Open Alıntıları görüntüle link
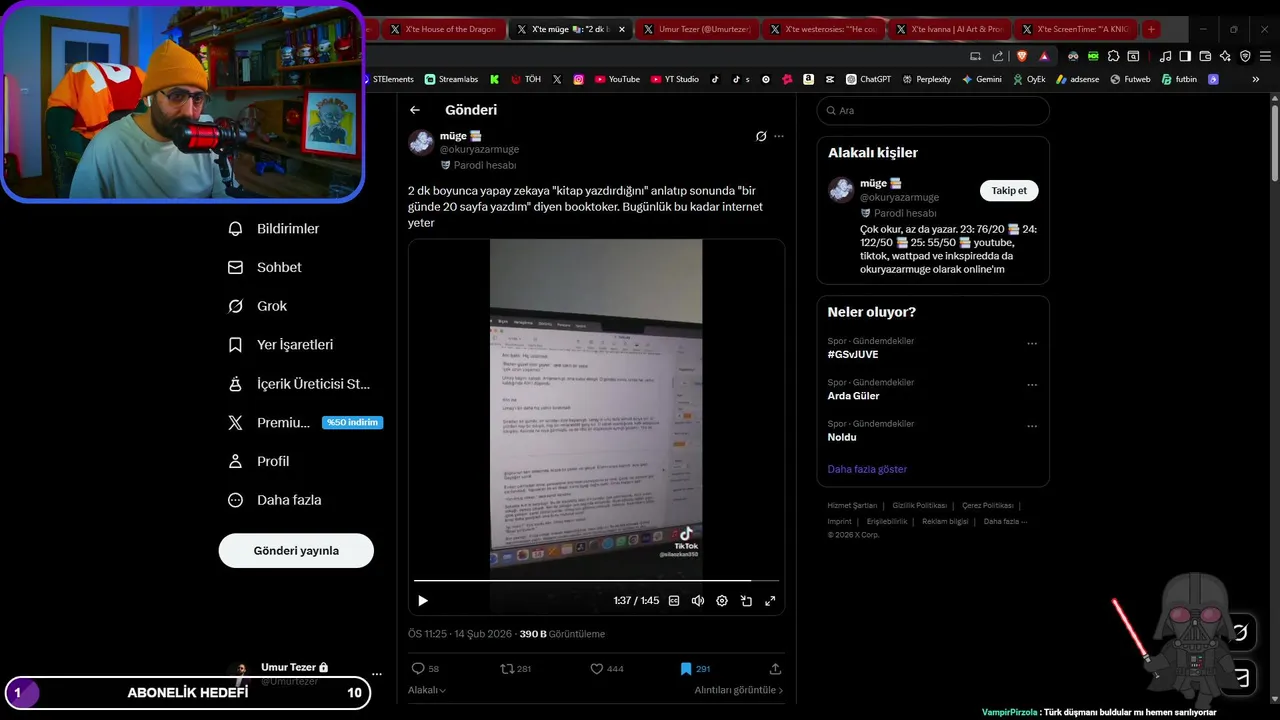The height and width of the screenshot is (720, 1280). point(739,690)
